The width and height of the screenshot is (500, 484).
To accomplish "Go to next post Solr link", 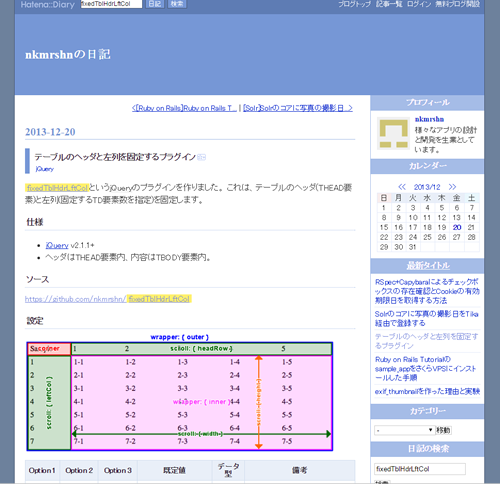I will pos(298,108).
